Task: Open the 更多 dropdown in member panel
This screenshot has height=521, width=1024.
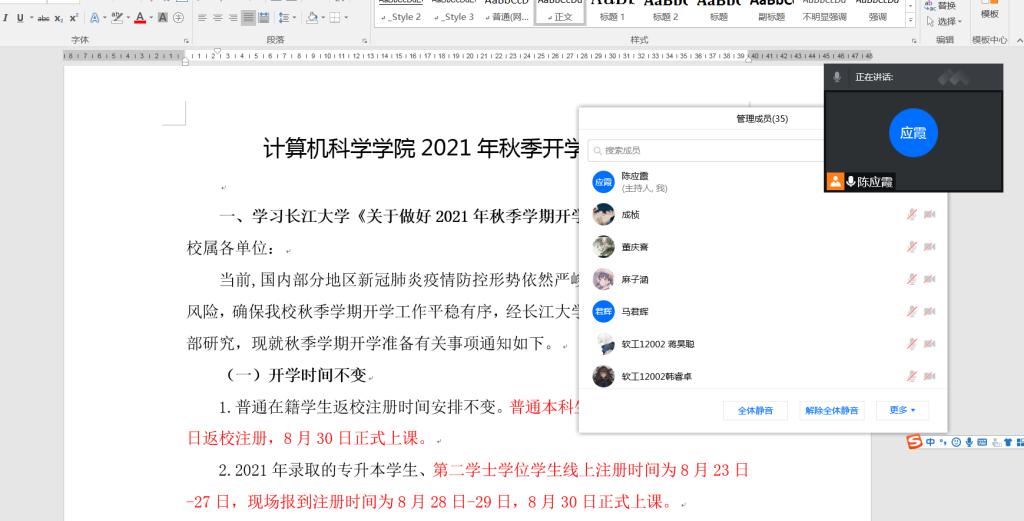Action: (x=902, y=410)
